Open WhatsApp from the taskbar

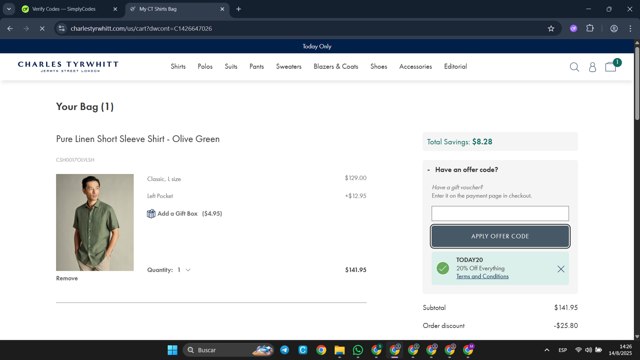[x=358, y=350]
